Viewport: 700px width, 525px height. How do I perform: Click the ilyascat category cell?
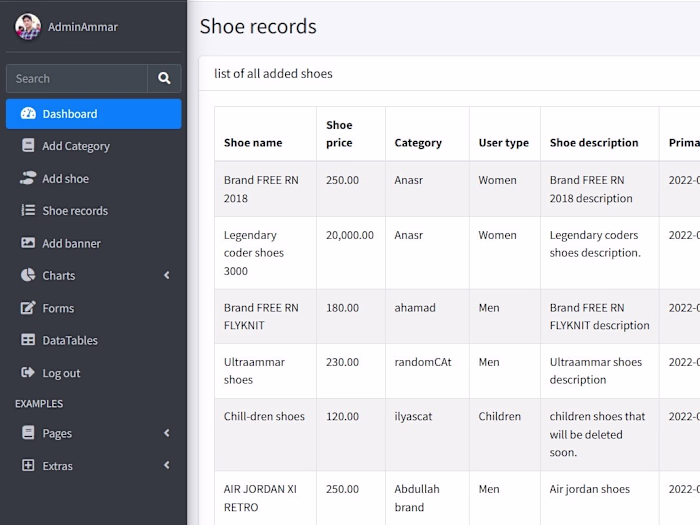coord(427,435)
